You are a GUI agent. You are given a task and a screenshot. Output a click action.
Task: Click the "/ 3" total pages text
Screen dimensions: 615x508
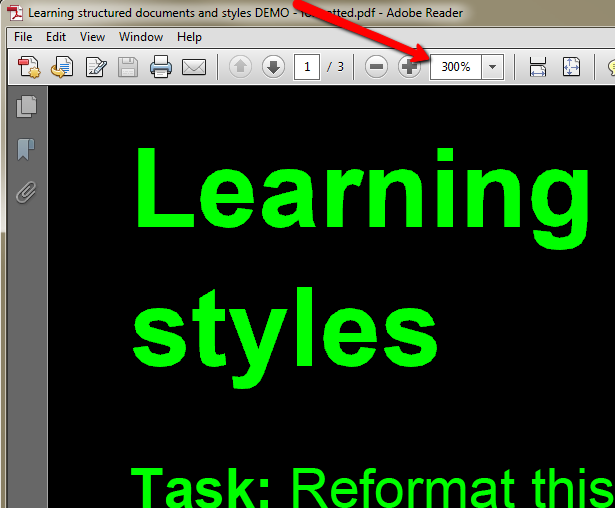click(x=335, y=67)
